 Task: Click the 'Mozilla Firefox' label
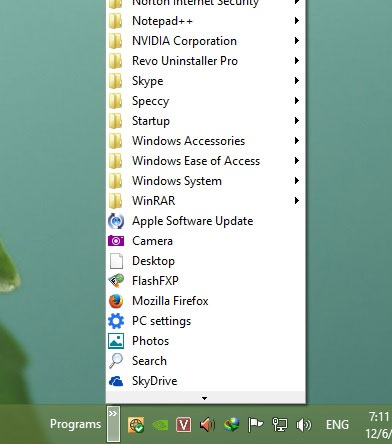[x=170, y=301]
